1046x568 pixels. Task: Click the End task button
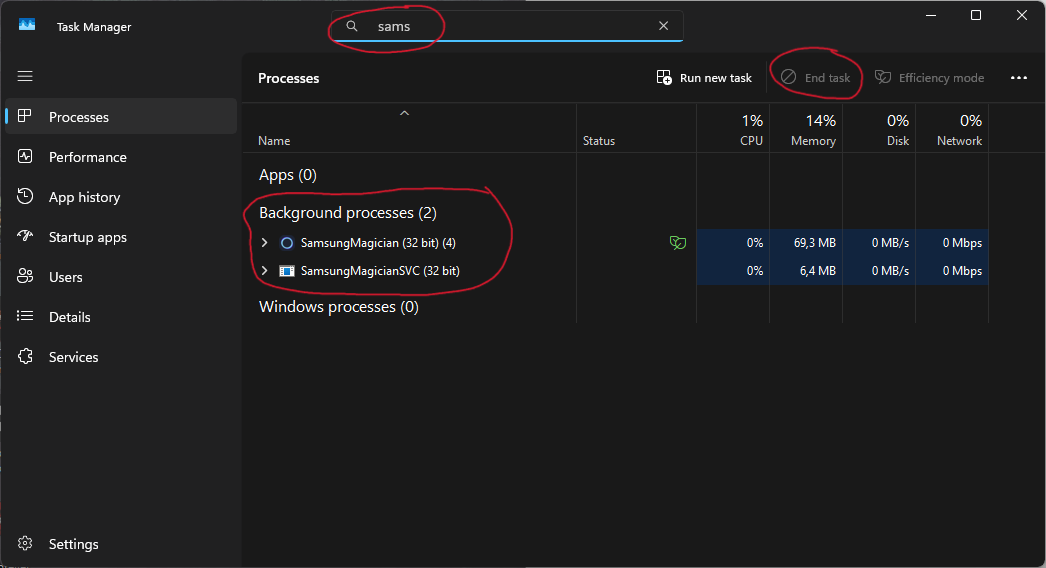[x=816, y=77]
